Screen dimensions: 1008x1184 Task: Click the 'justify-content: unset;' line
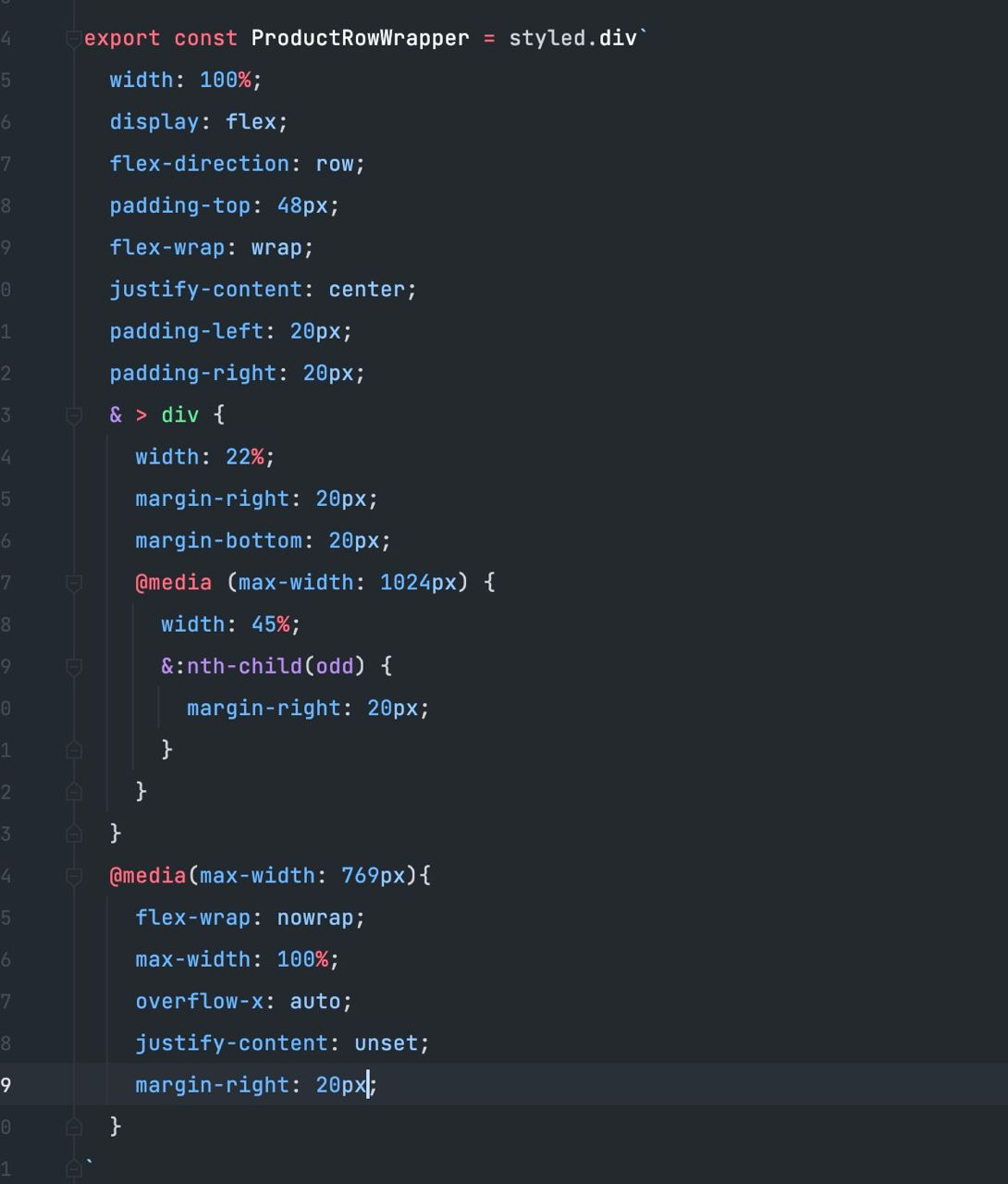tap(283, 1043)
